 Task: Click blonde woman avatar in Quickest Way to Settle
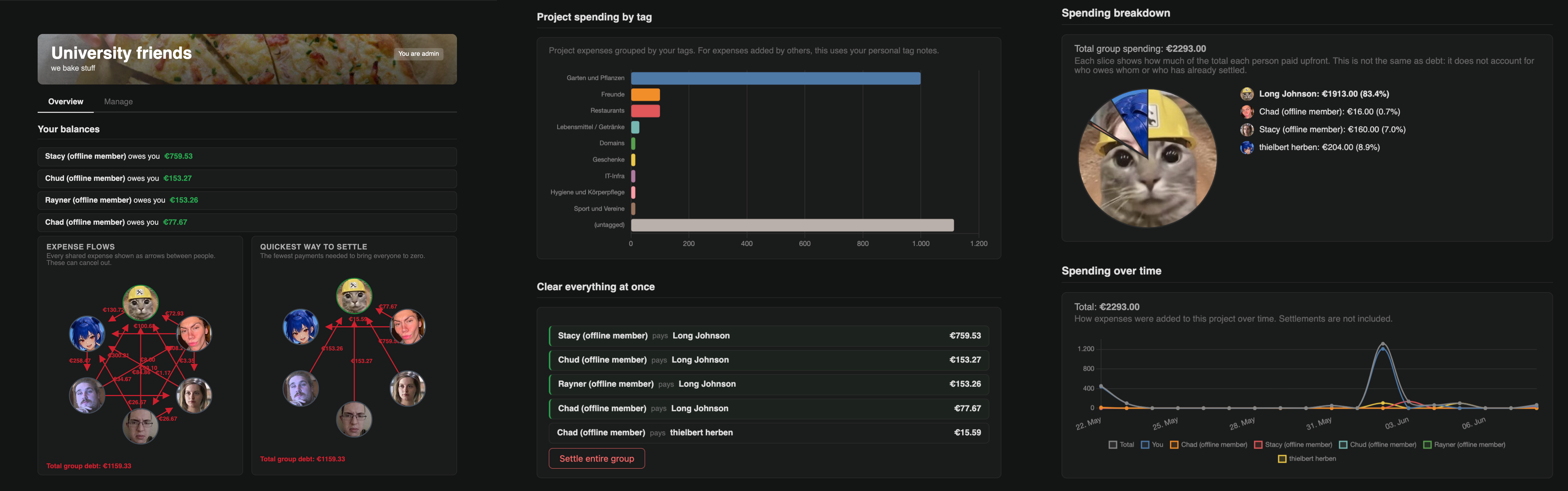[x=408, y=389]
